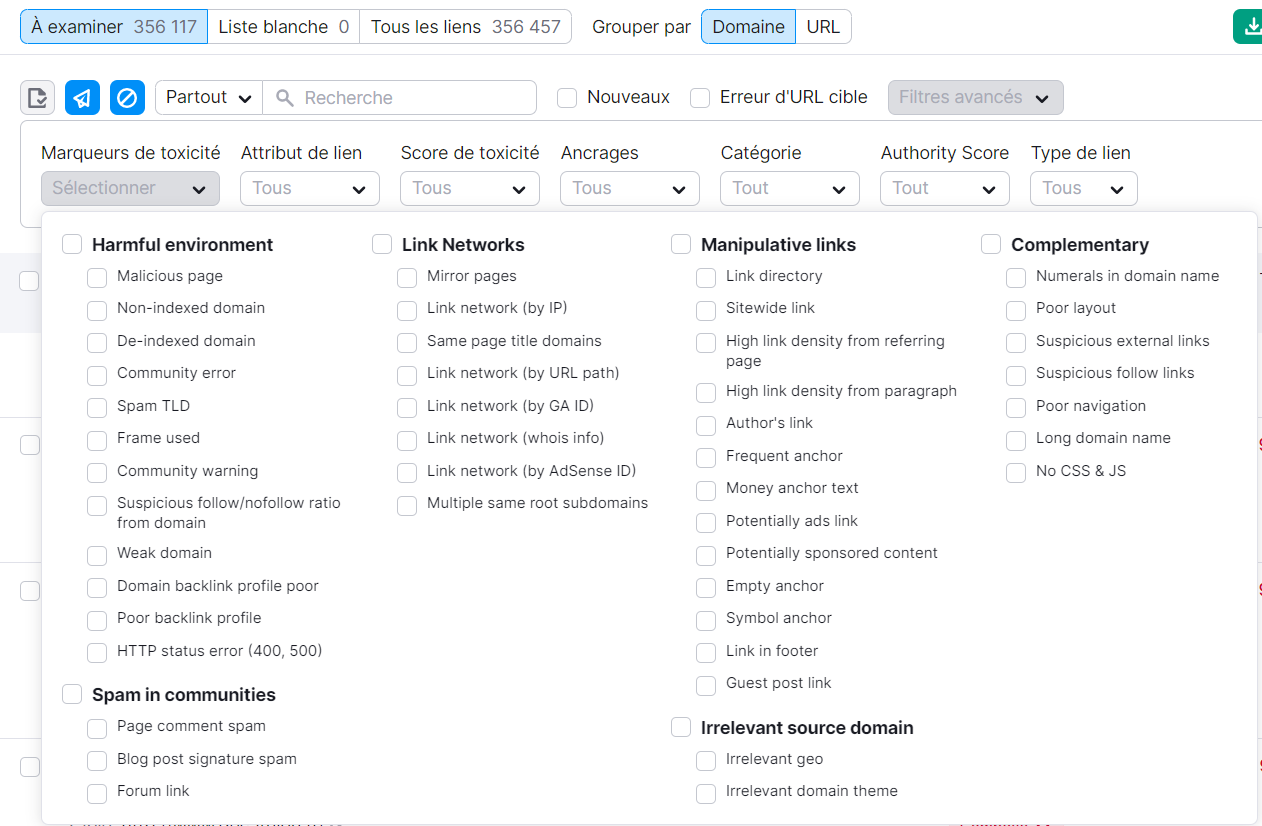Click the blue block (disavow) icon
This screenshot has width=1262, height=826.
(127, 97)
